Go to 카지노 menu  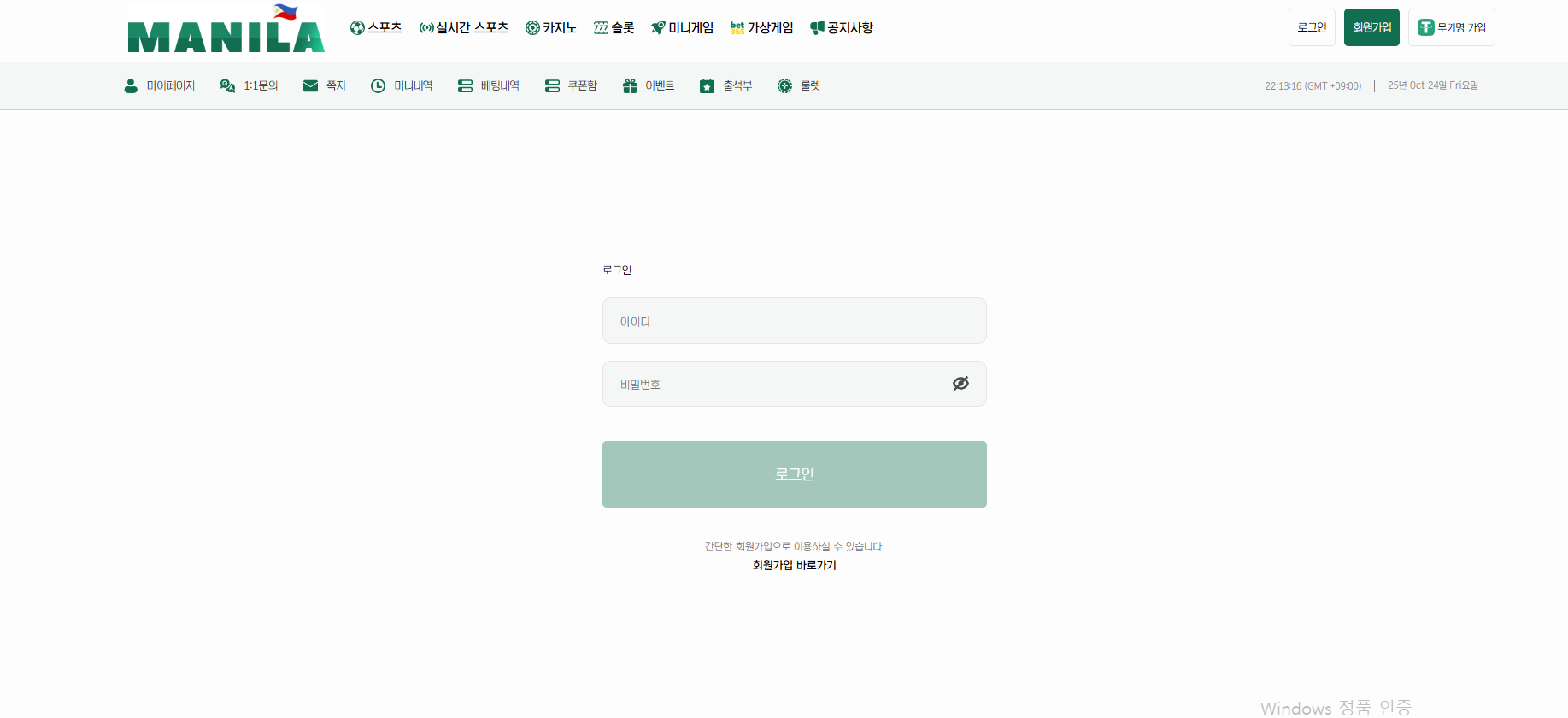[x=551, y=27]
